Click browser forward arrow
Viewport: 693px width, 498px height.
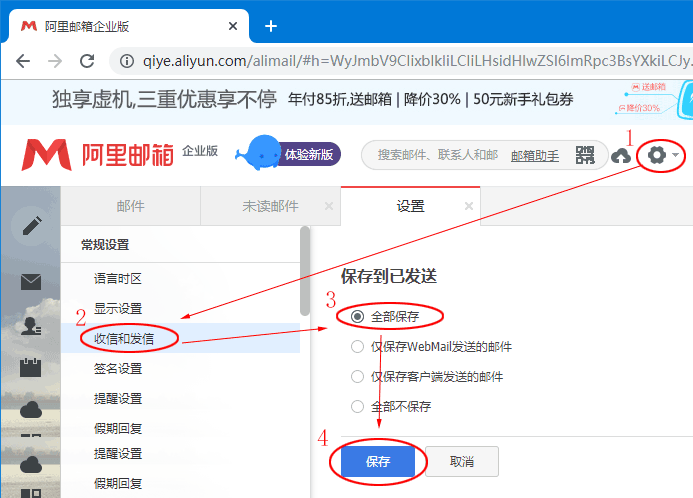(55, 61)
